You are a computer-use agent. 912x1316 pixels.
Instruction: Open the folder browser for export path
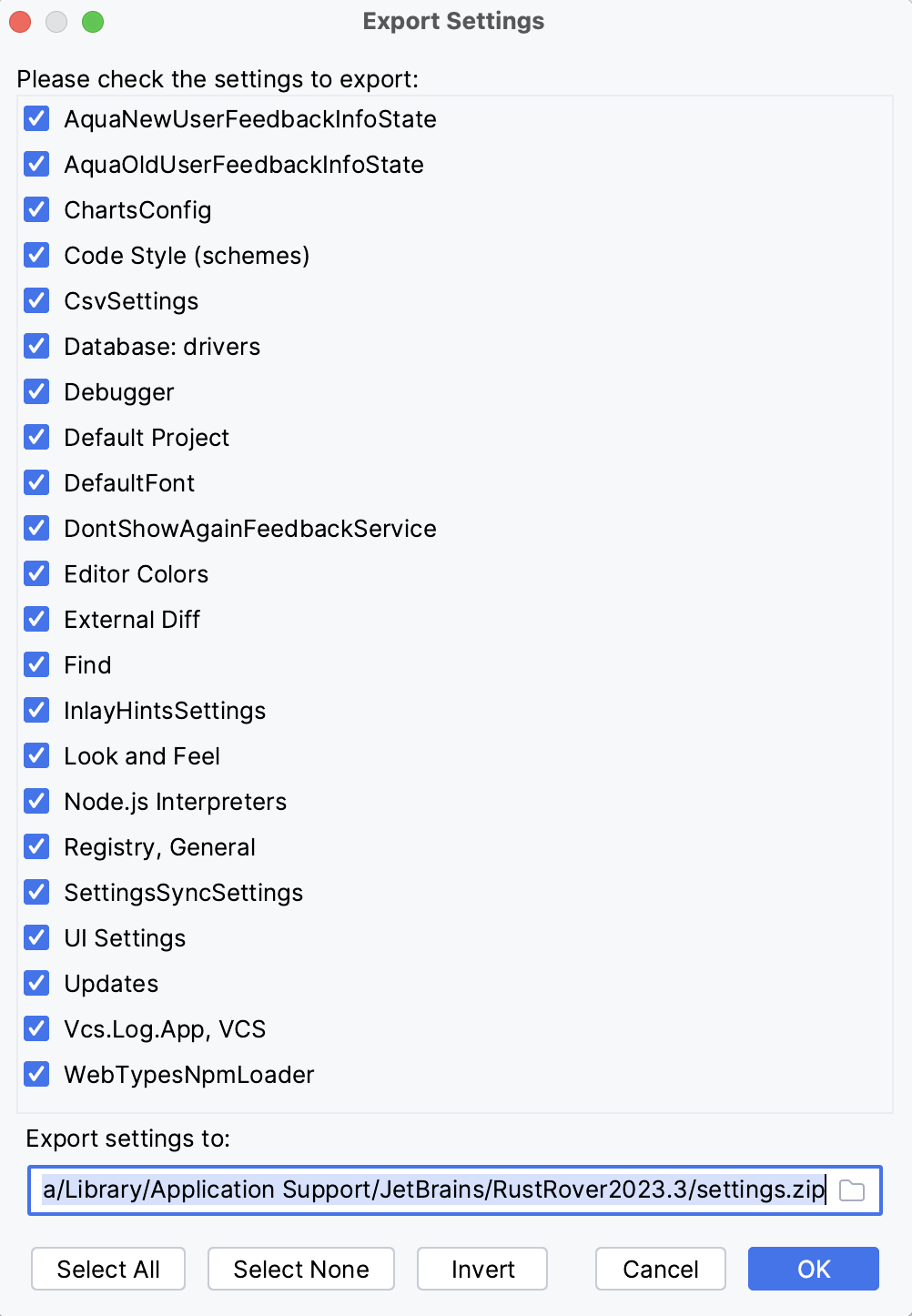854,1189
